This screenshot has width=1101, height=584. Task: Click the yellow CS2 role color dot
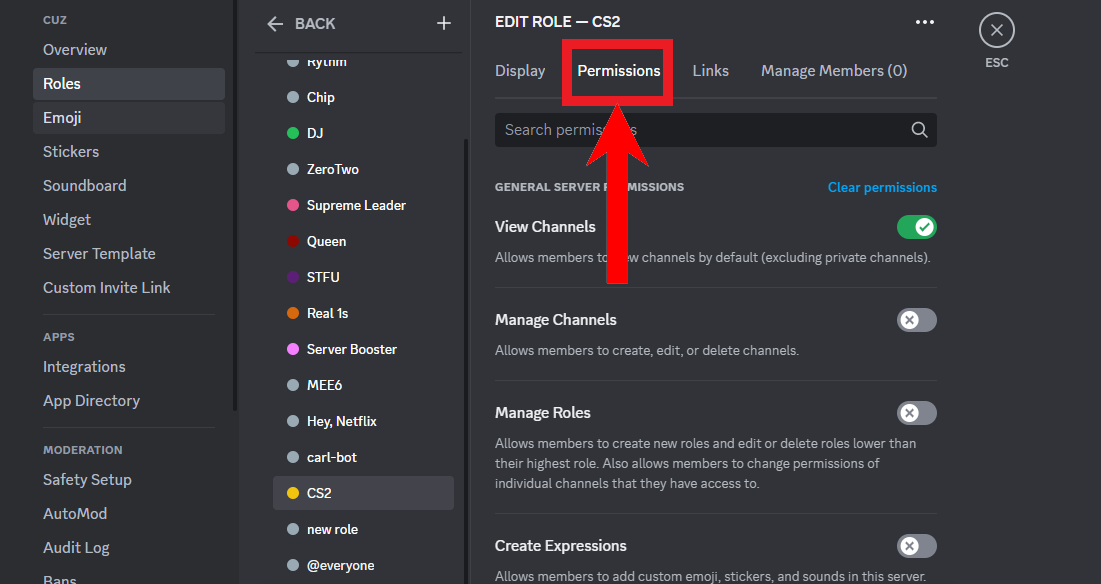click(293, 493)
